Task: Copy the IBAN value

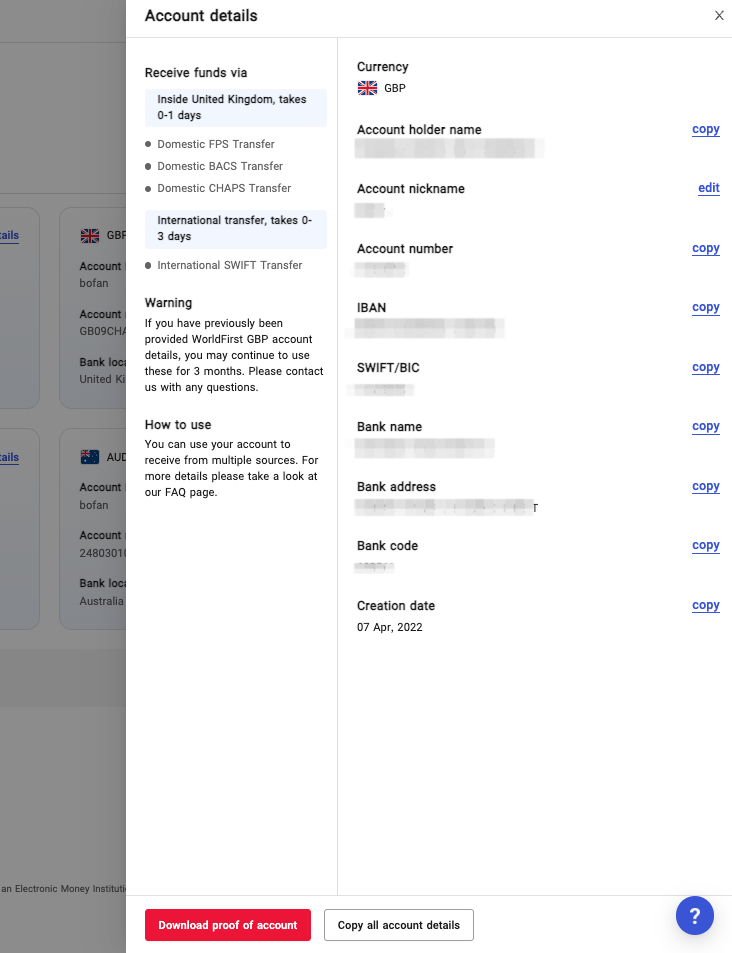Action: (x=705, y=307)
